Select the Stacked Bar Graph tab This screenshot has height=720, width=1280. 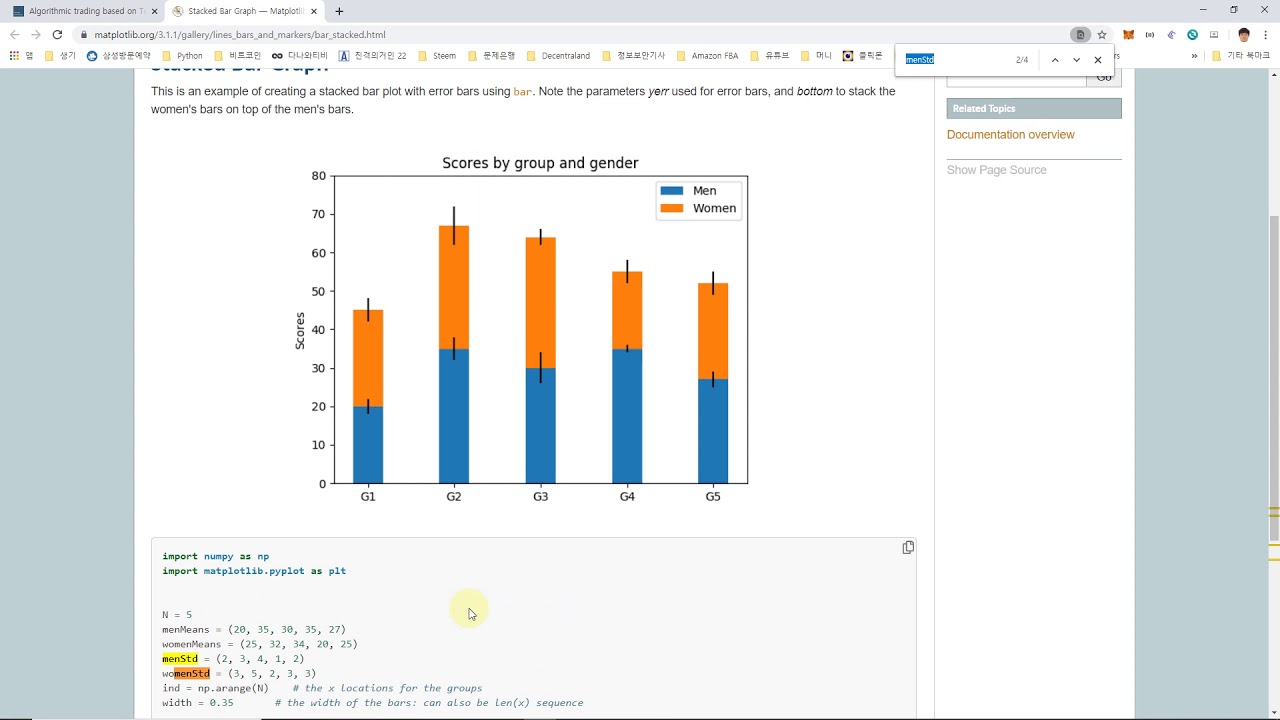(x=244, y=11)
